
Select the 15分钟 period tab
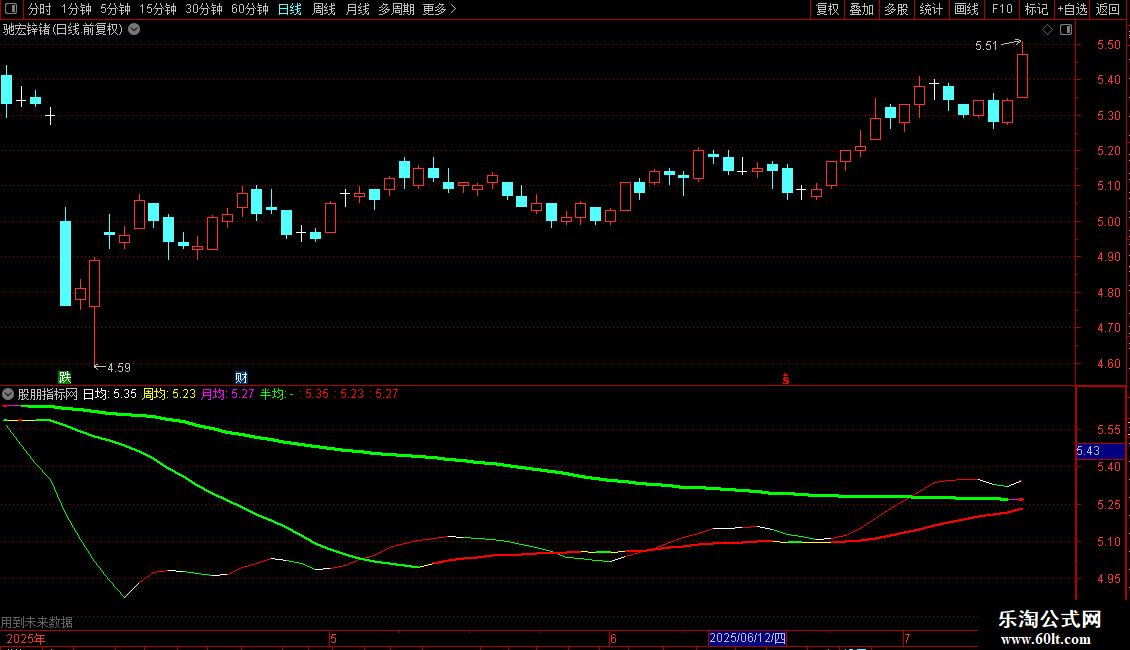point(158,9)
